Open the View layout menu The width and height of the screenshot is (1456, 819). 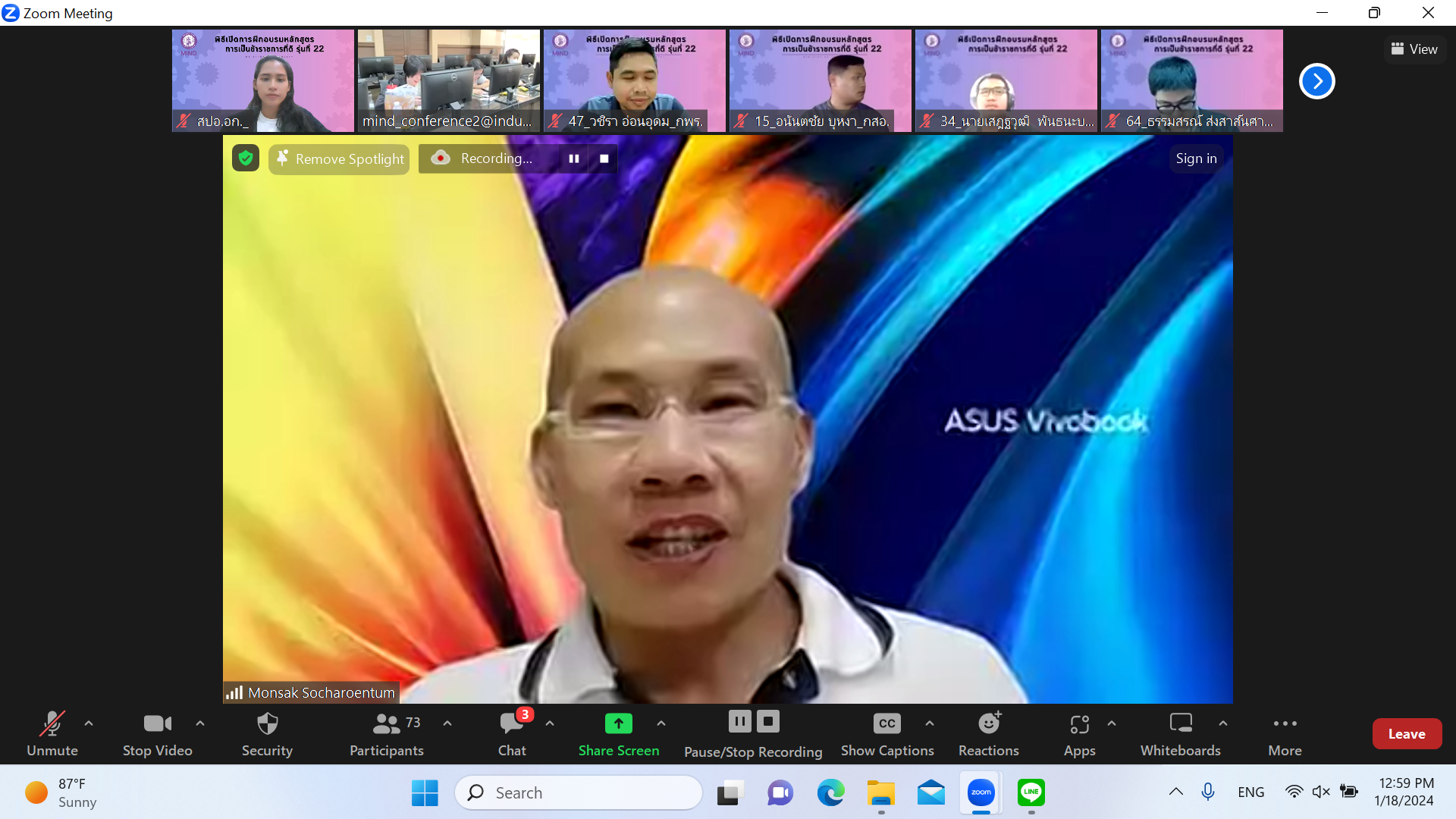click(1414, 49)
